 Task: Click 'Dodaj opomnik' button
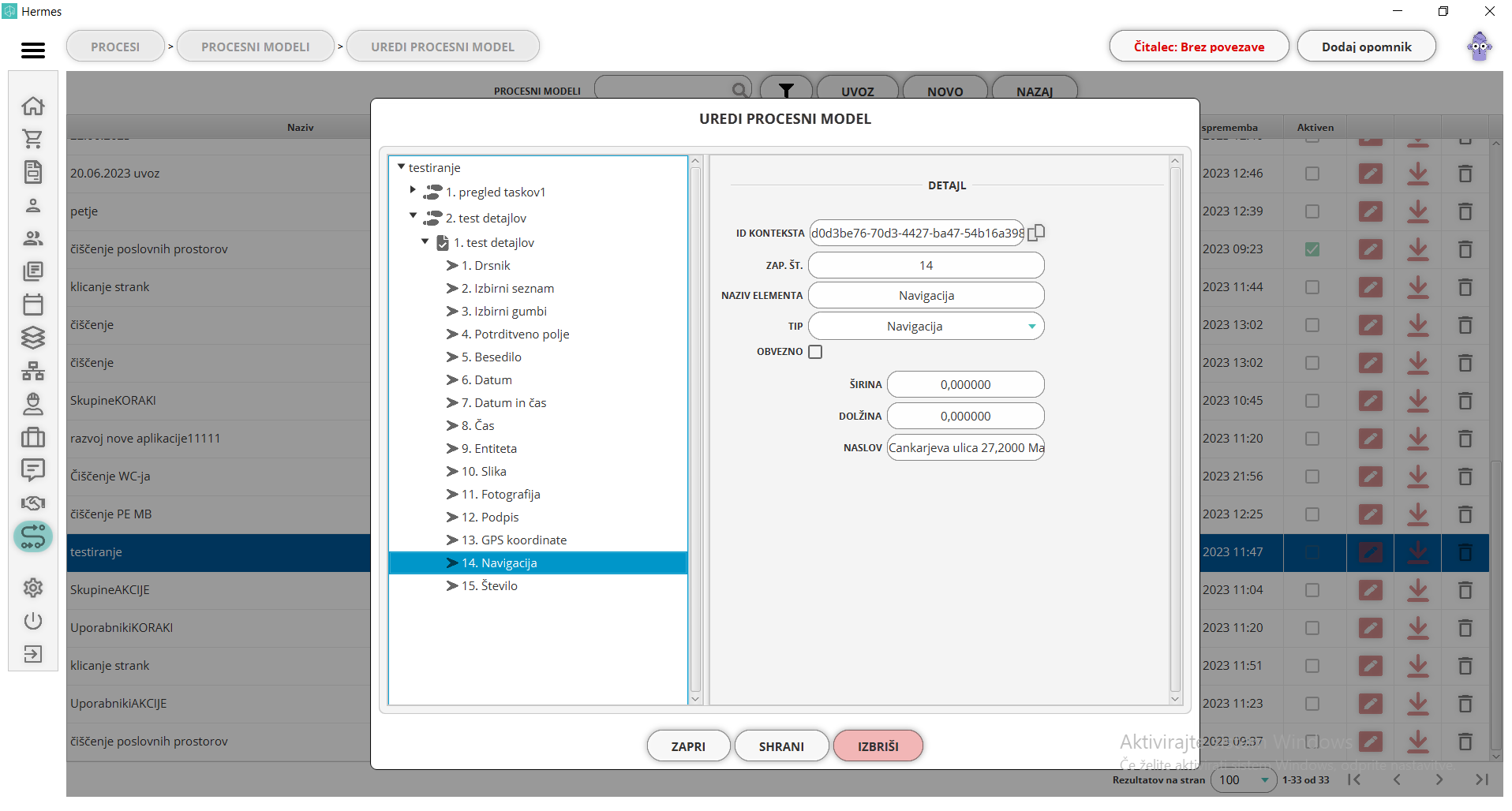pyautogui.click(x=1367, y=47)
